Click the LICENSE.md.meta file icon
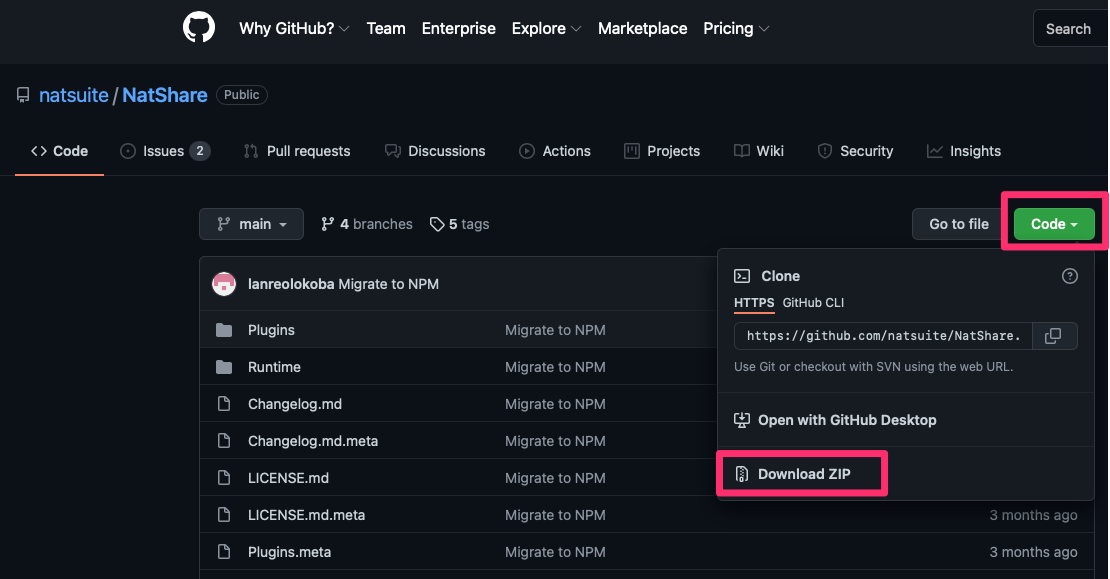This screenshot has height=579, width=1110. [x=224, y=515]
